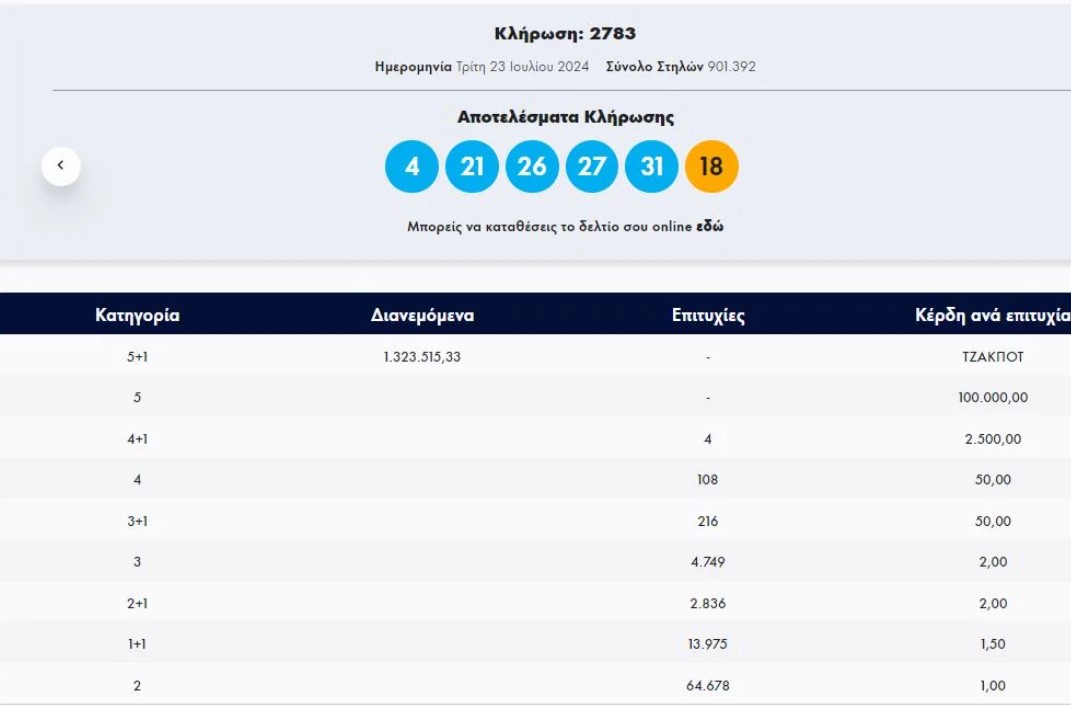This screenshot has width=1071, height=705.
Task: Click the 'ΤΖΑΚΠΟΤ' winnings cell
Action: coord(992,357)
